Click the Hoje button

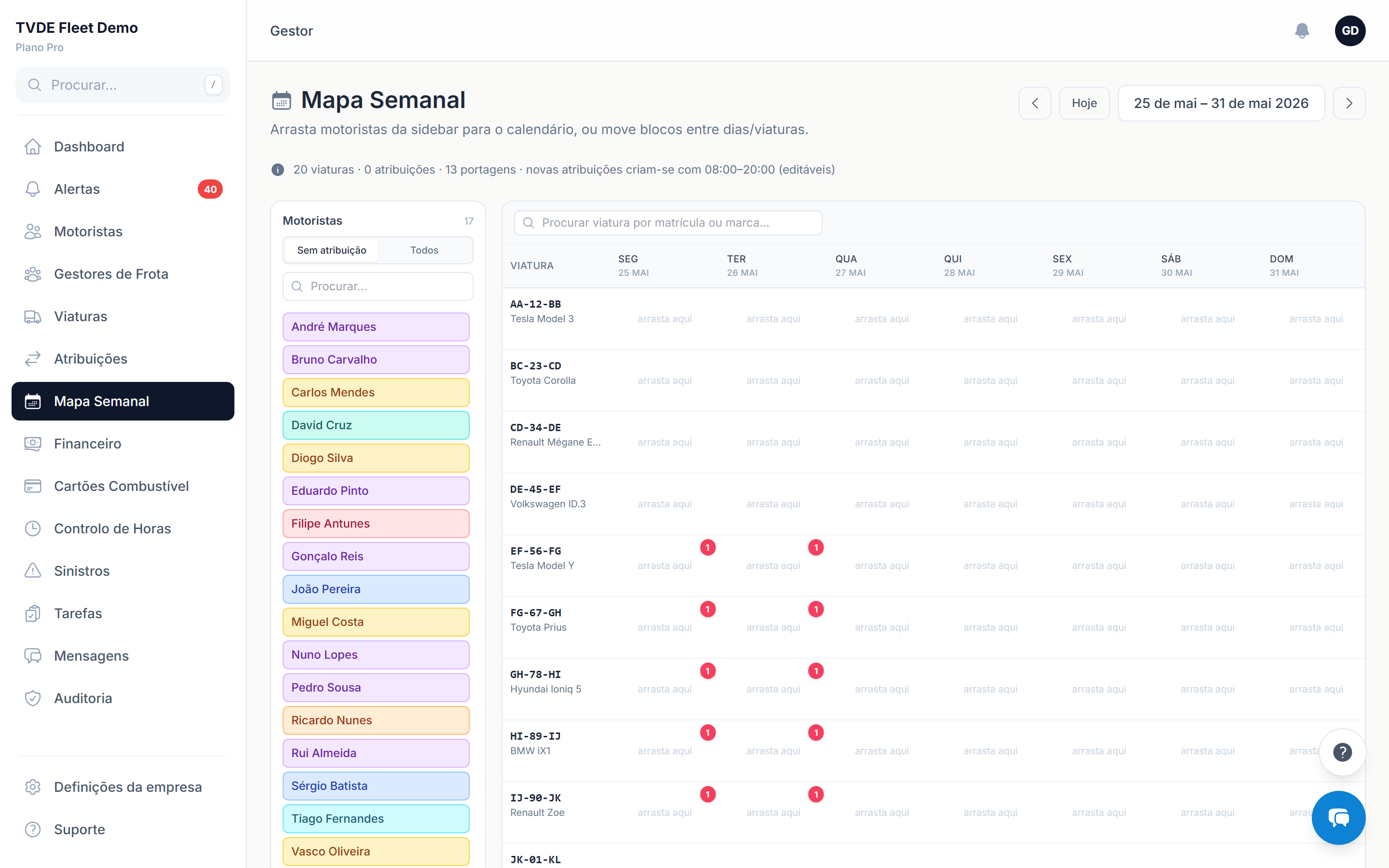1084,103
